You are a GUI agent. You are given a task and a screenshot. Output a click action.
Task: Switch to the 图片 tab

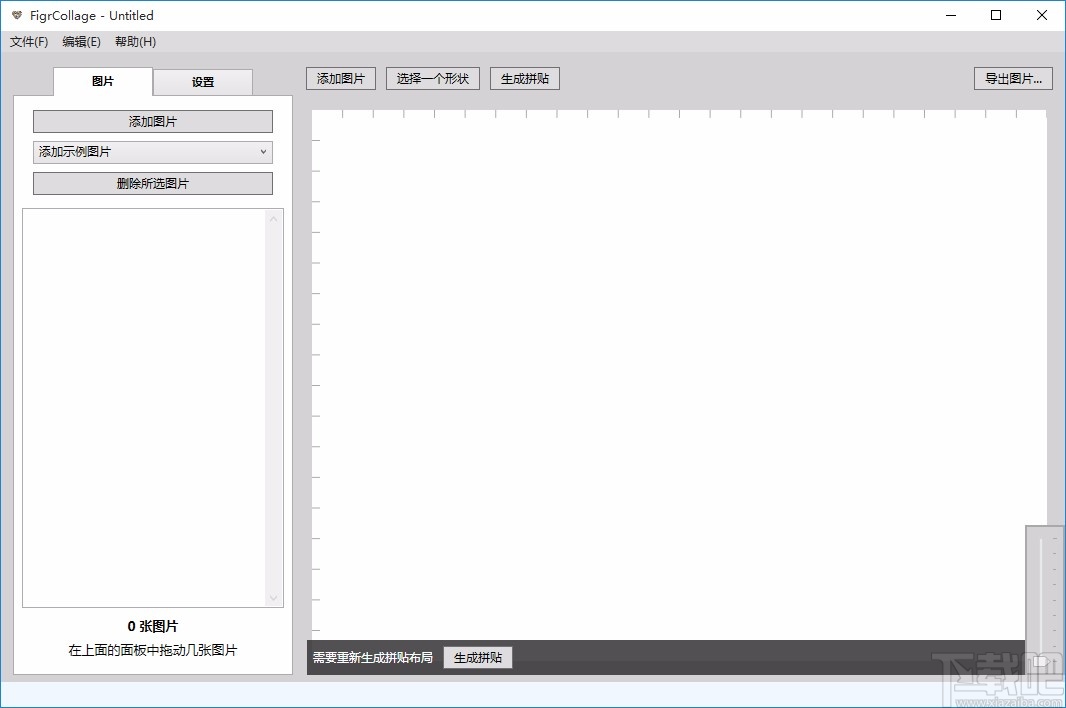[103, 81]
